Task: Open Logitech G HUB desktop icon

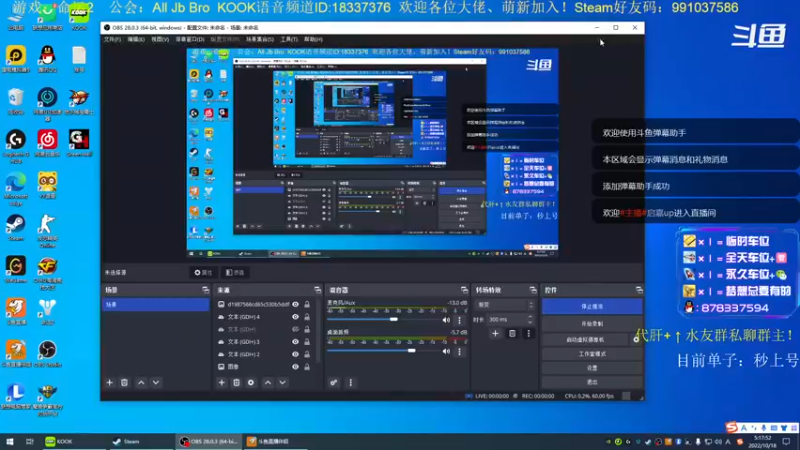Action: 15,146
